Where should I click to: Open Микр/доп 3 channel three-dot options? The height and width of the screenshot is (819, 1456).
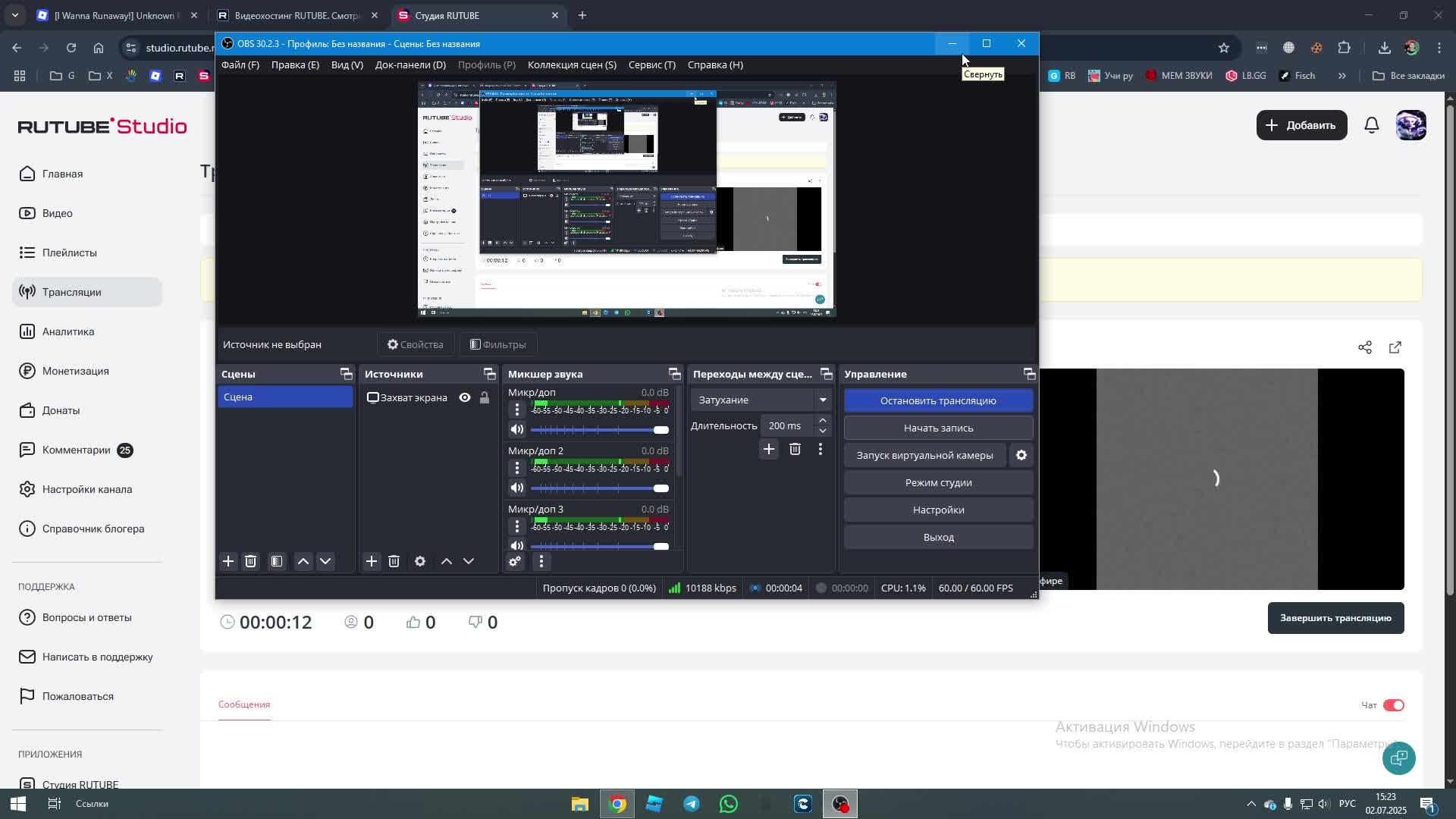pos(517,526)
